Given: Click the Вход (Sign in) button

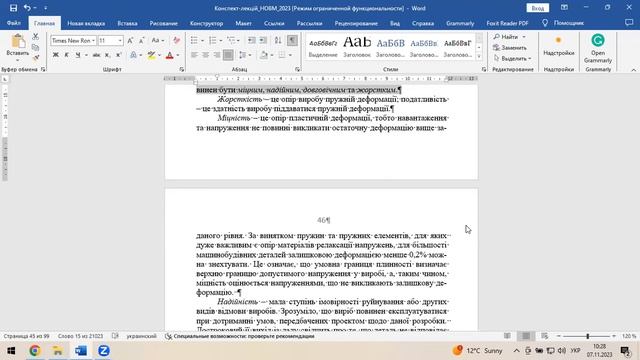Looking at the screenshot, I should click(x=538, y=8).
